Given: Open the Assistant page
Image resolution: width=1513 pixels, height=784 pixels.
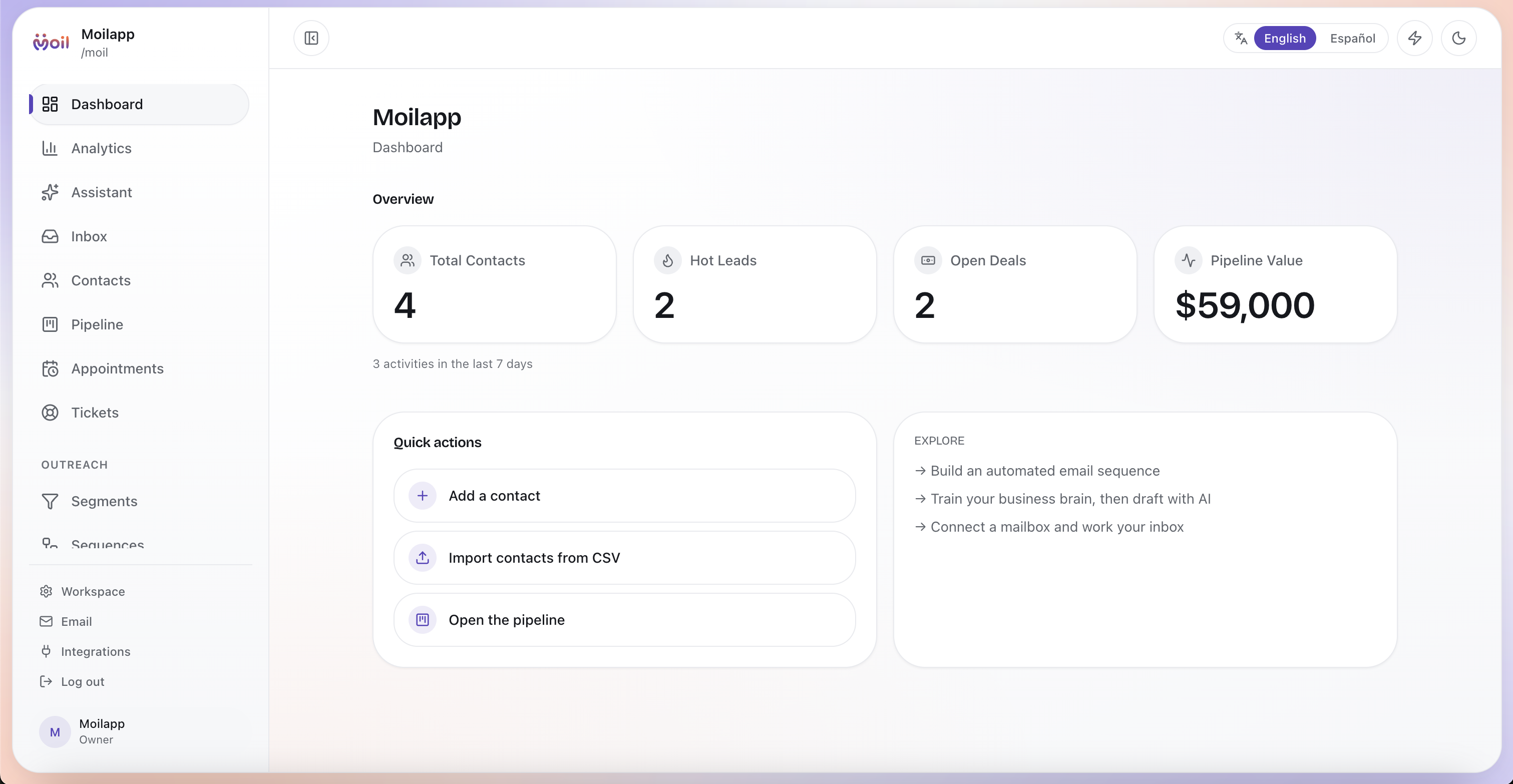Looking at the screenshot, I should tap(139, 192).
